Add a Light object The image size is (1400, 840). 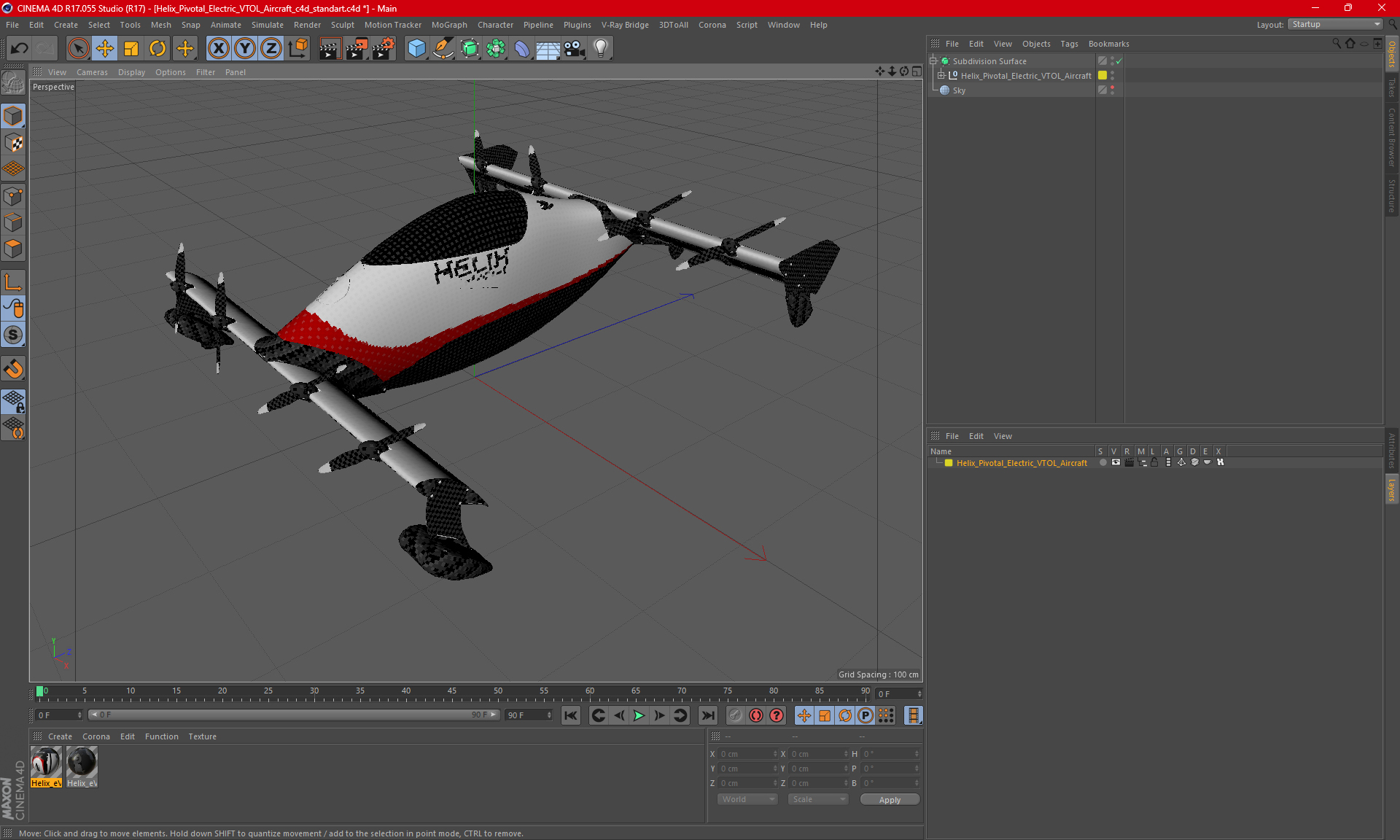[601, 49]
